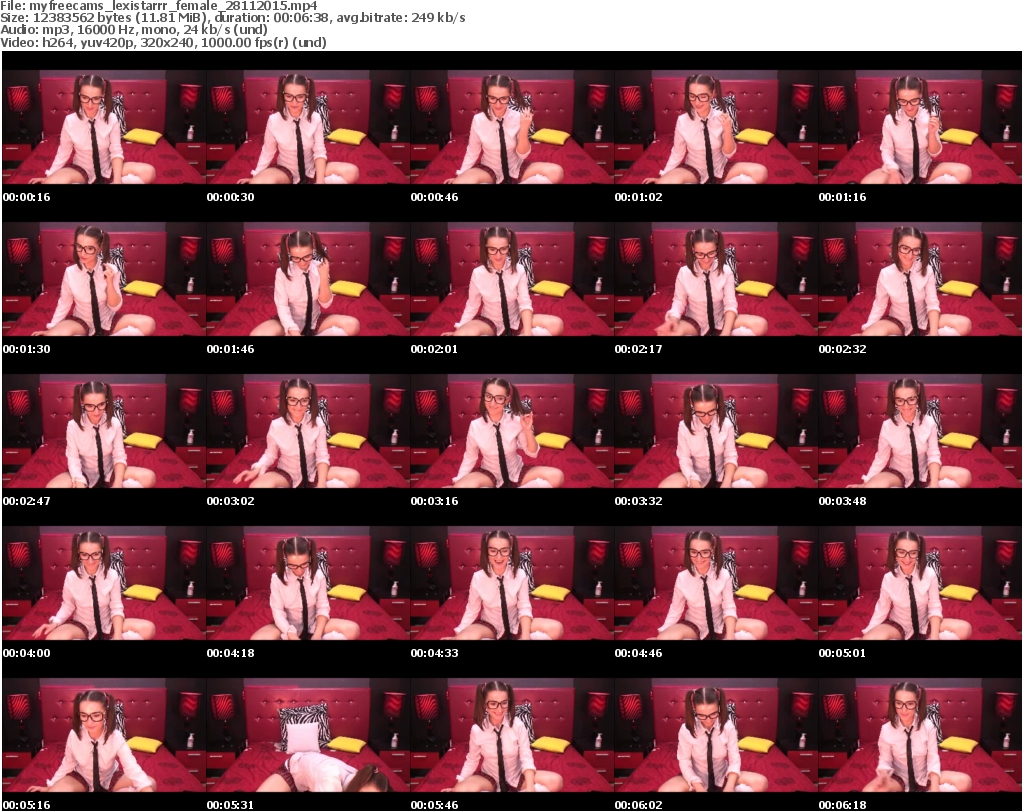Select the thumbnail at 00:00:46
The width and height of the screenshot is (1024, 811).
click(512, 127)
